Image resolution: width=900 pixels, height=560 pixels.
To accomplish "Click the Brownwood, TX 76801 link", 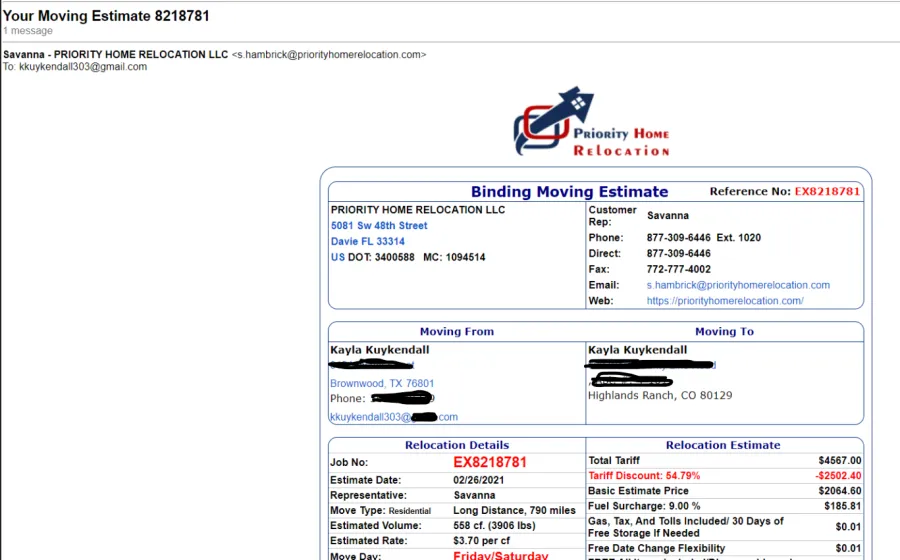I will tap(382, 383).
